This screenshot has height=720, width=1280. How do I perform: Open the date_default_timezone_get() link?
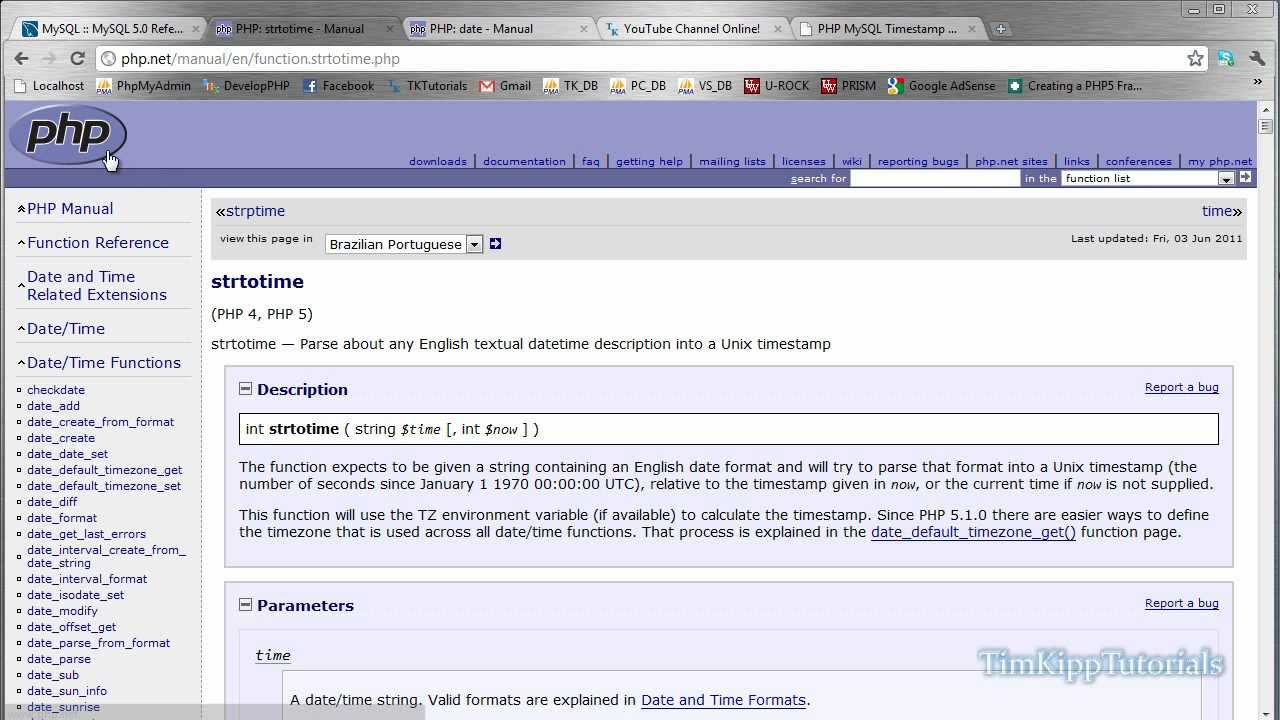click(x=973, y=532)
